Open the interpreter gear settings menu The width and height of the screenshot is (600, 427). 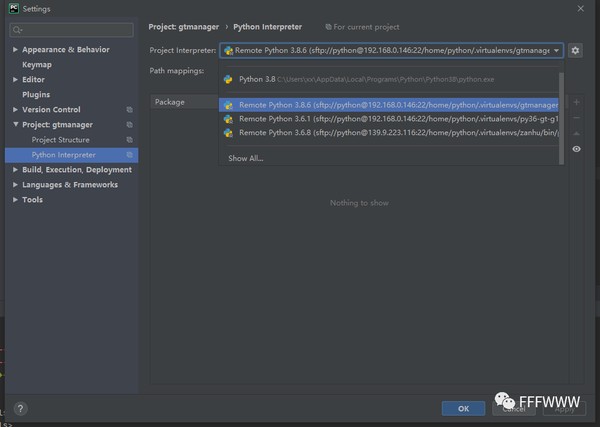coord(575,51)
